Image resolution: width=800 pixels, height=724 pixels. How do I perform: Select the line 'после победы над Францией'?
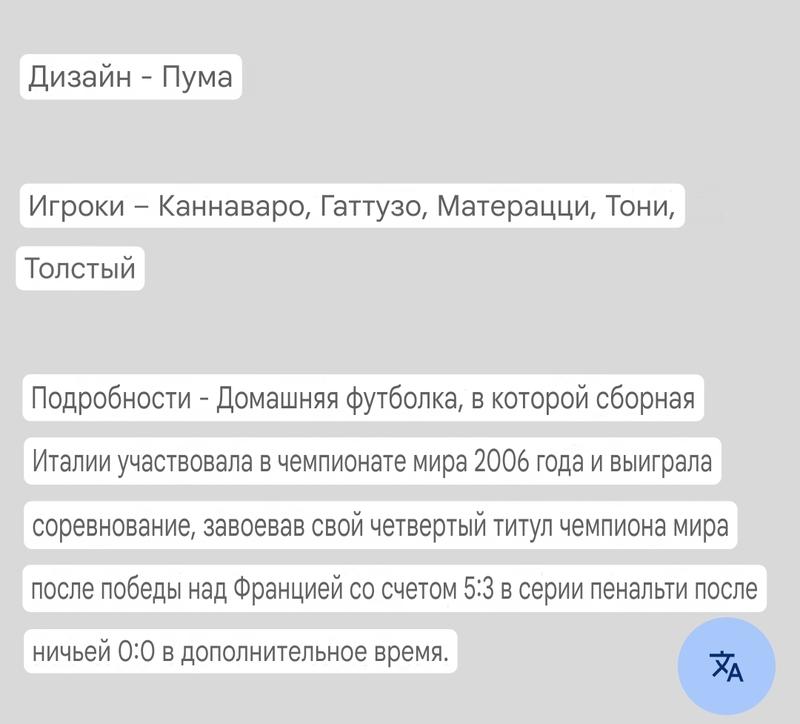[394, 589]
